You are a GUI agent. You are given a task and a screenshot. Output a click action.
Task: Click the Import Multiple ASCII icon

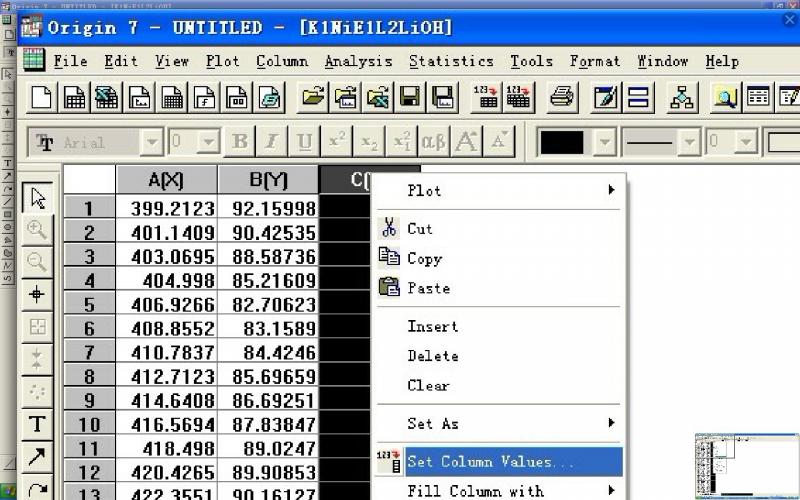point(518,96)
